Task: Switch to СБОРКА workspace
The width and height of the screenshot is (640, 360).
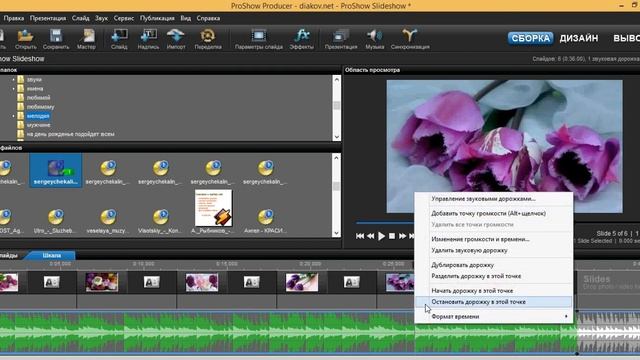Action: [531, 38]
